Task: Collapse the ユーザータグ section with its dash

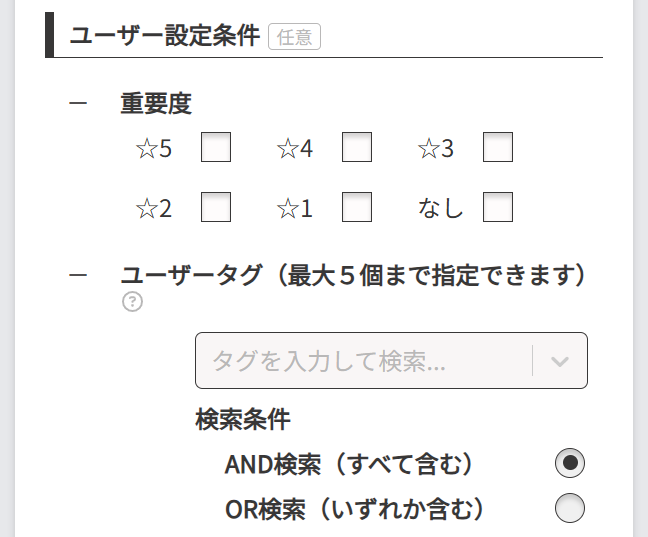Action: point(78,274)
